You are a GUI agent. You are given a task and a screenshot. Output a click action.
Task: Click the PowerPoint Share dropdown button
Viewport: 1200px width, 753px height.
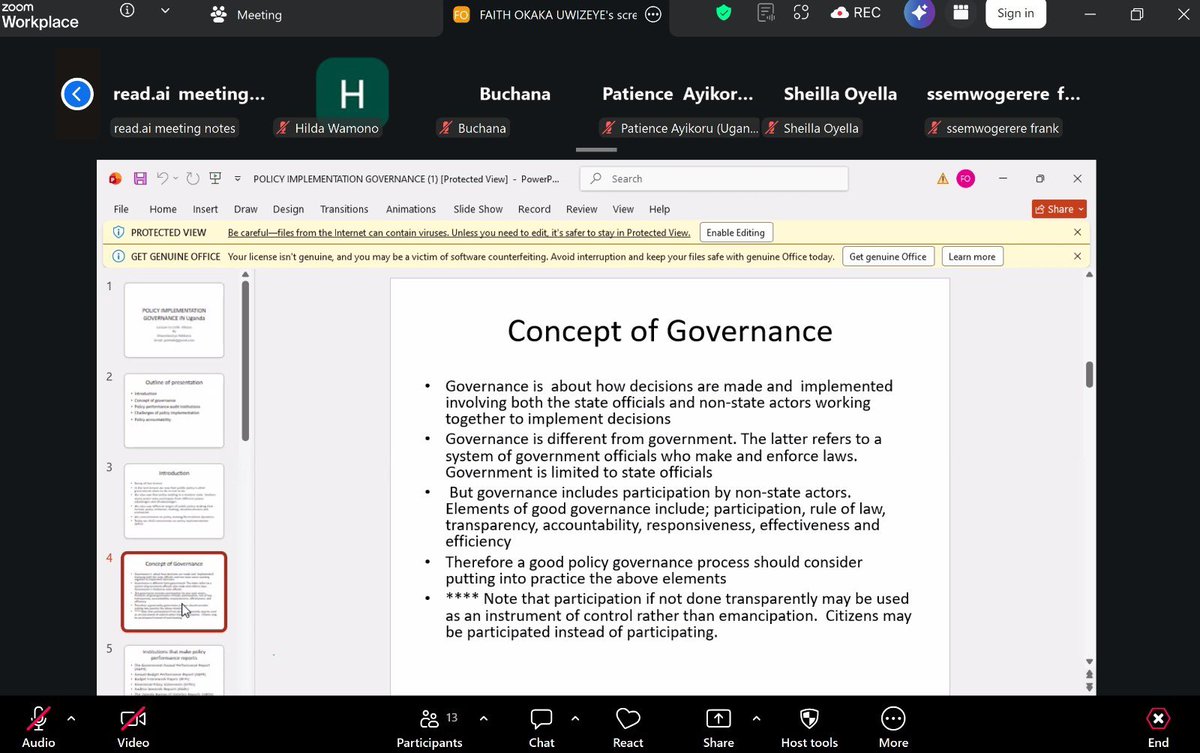click(x=1059, y=209)
